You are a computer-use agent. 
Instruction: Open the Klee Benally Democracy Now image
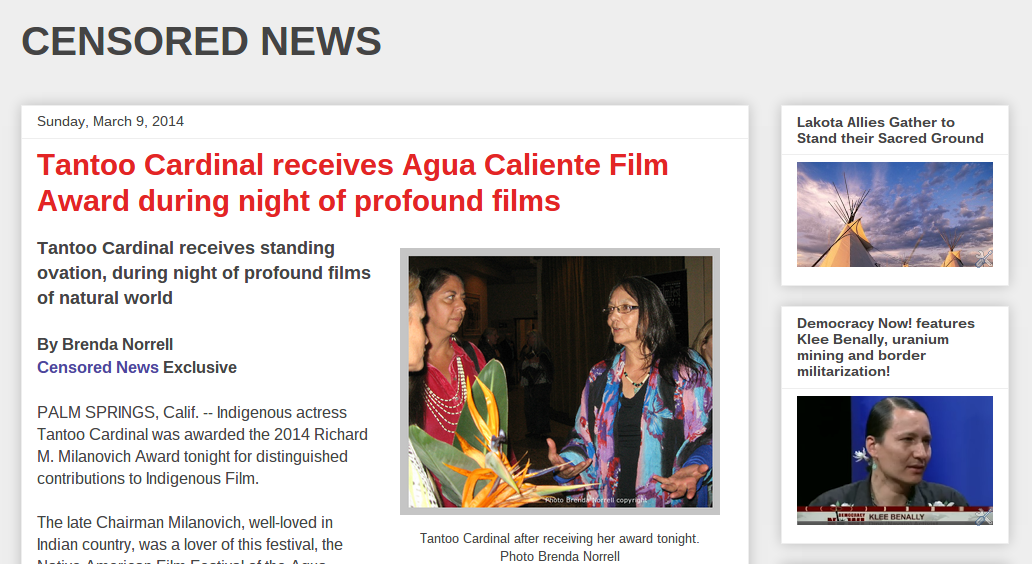[894, 460]
